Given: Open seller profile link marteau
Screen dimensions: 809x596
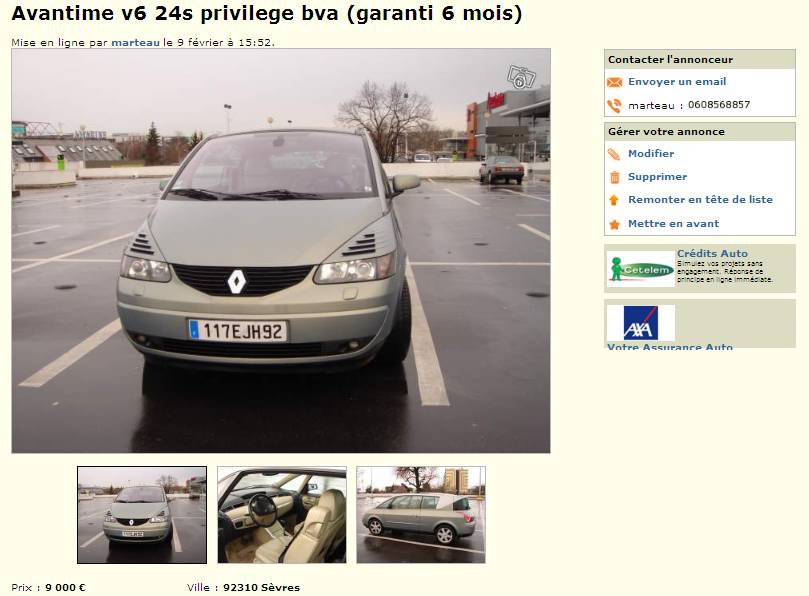Looking at the screenshot, I should (136, 42).
